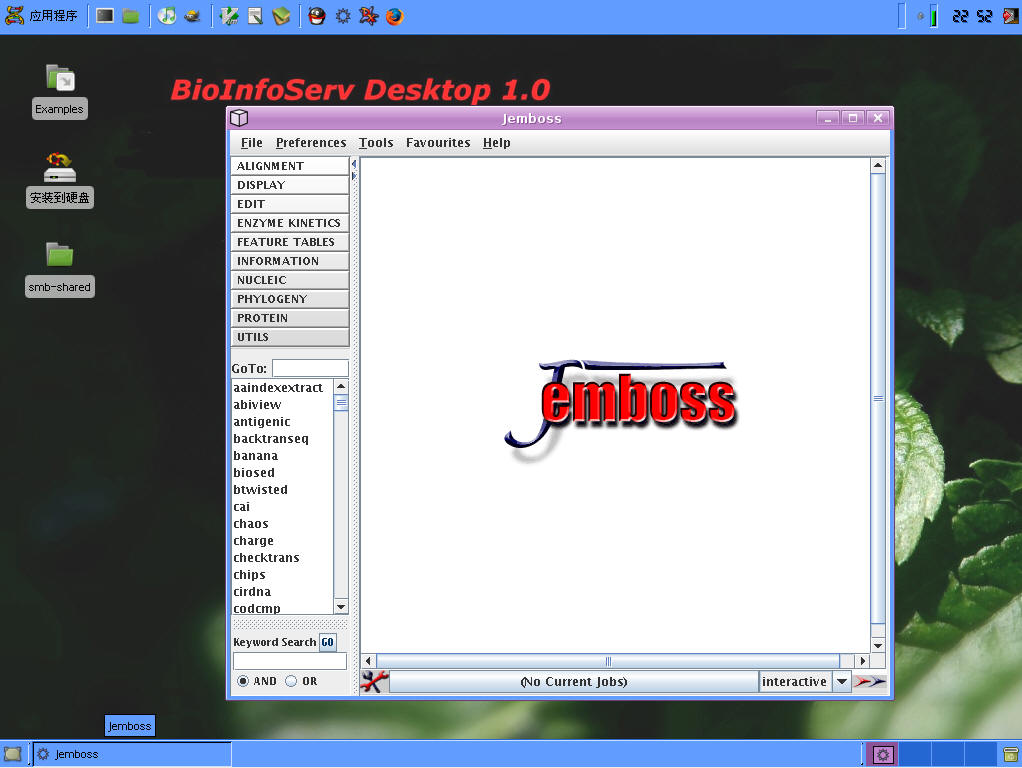1022x768 pixels.
Task: Click Jemboss task in bottom taskbar
Action: 132,754
